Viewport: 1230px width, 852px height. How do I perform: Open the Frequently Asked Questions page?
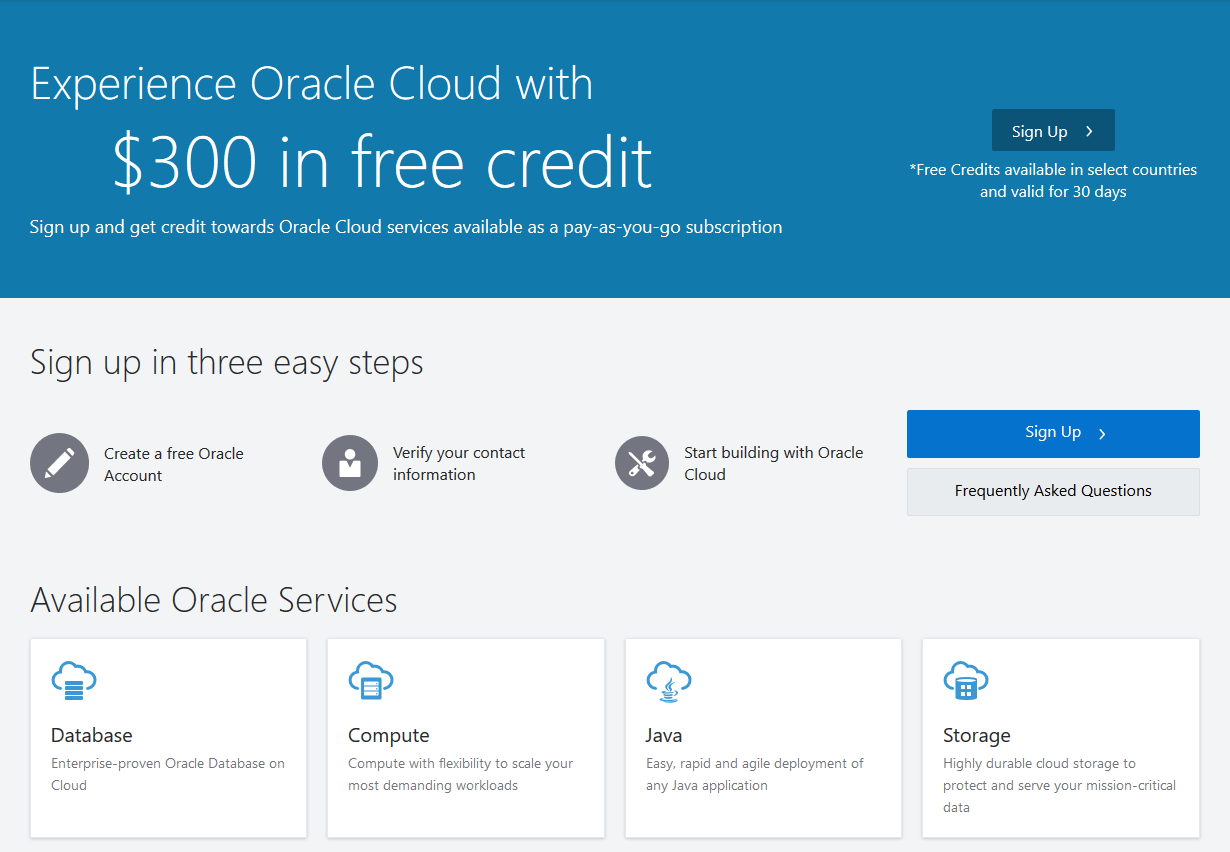pos(1053,491)
